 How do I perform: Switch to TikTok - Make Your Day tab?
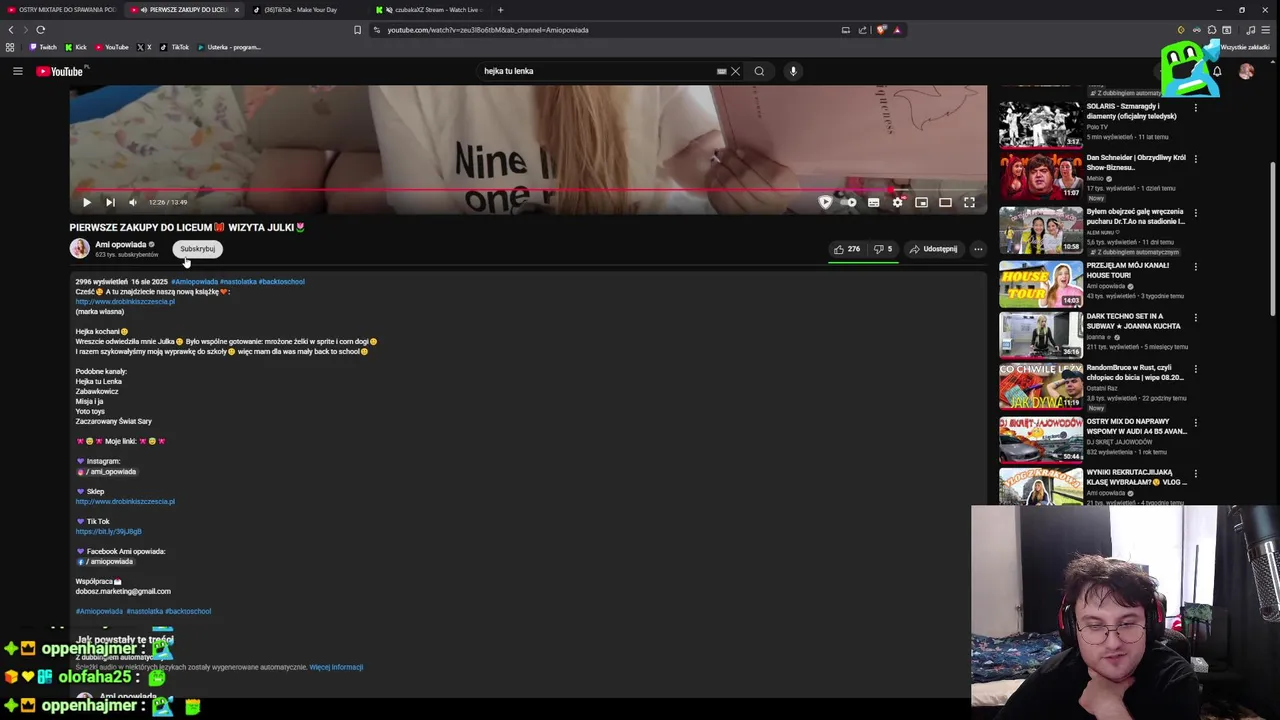point(306,10)
